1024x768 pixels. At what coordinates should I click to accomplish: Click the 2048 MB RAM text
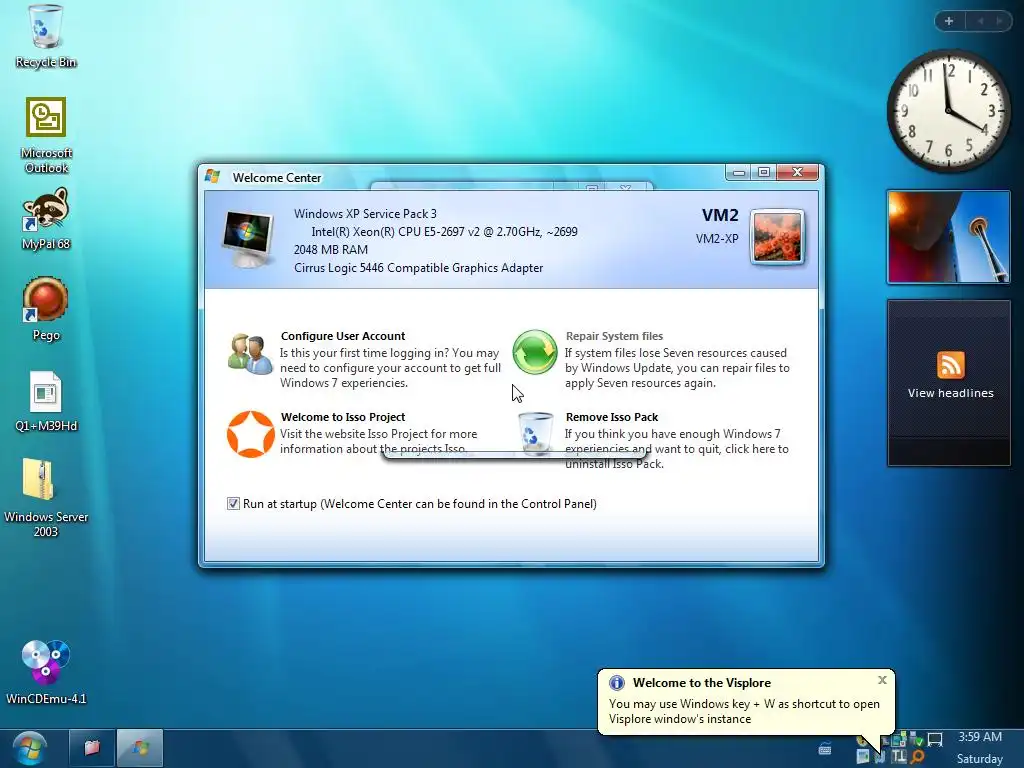pos(330,249)
